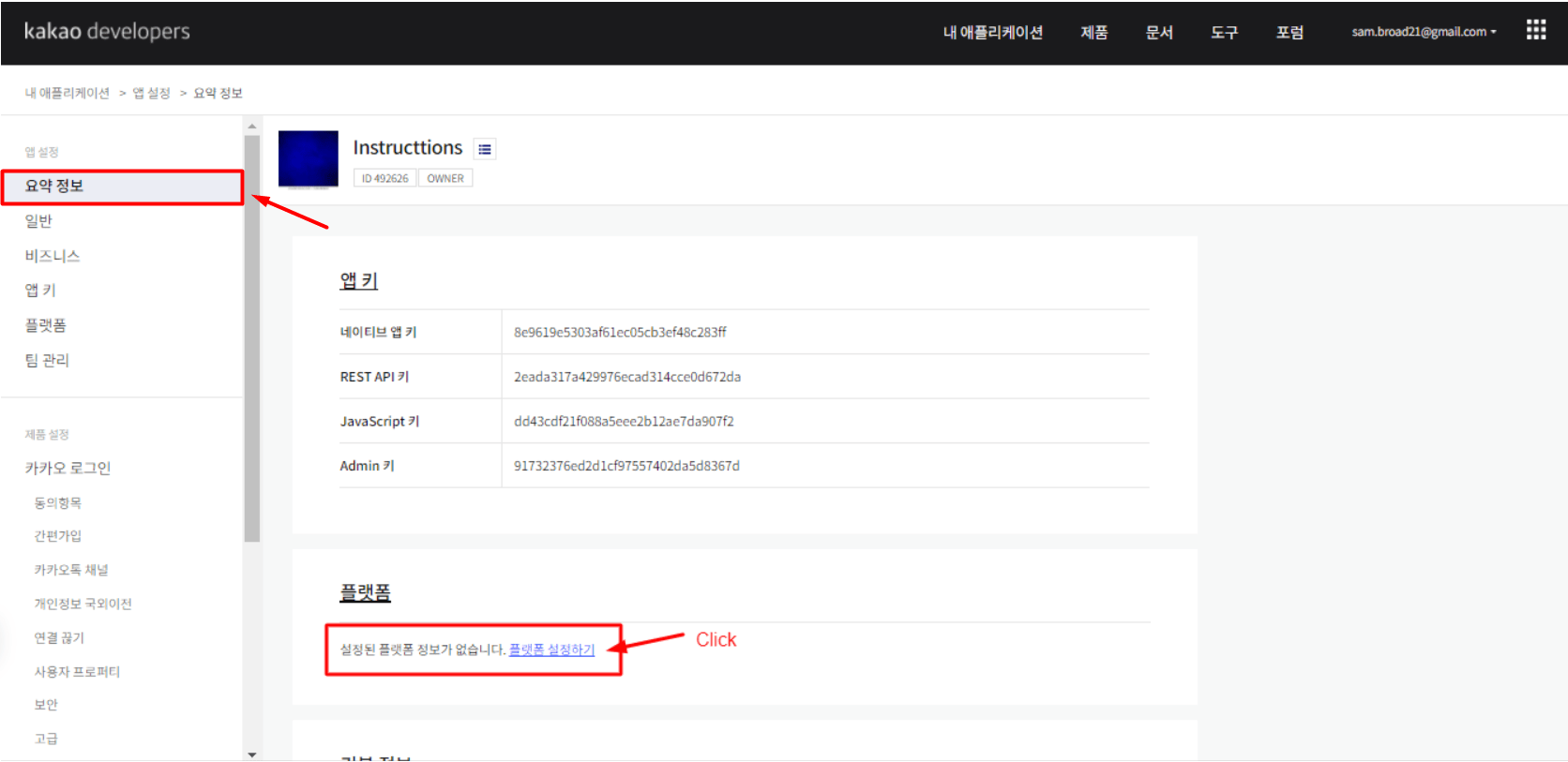Click the ID 492626 badge
Viewport: 1568px width, 762px height.
point(384,178)
